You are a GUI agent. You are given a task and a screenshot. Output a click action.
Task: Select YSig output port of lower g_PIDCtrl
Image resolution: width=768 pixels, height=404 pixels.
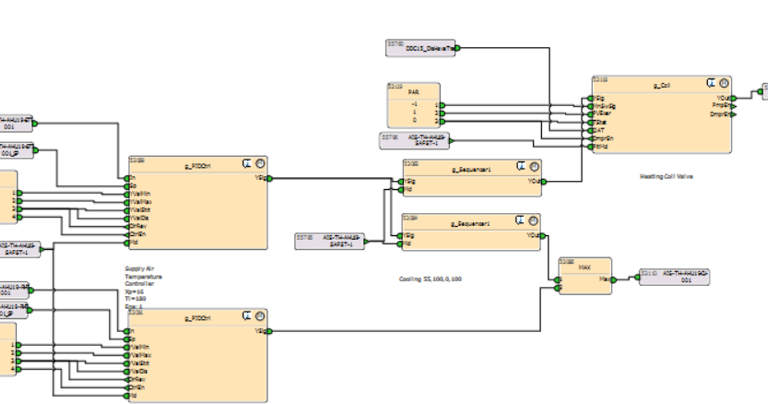(269, 331)
